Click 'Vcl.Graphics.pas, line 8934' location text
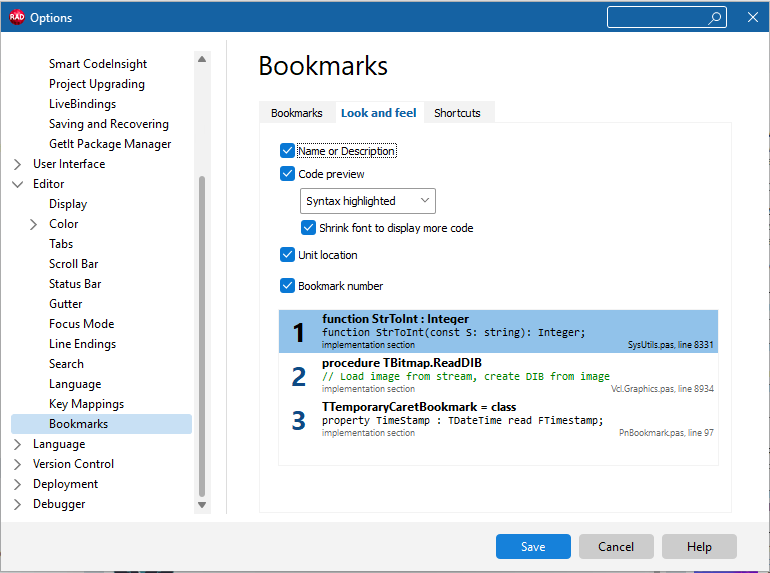This screenshot has width=770, height=573. click(662, 388)
